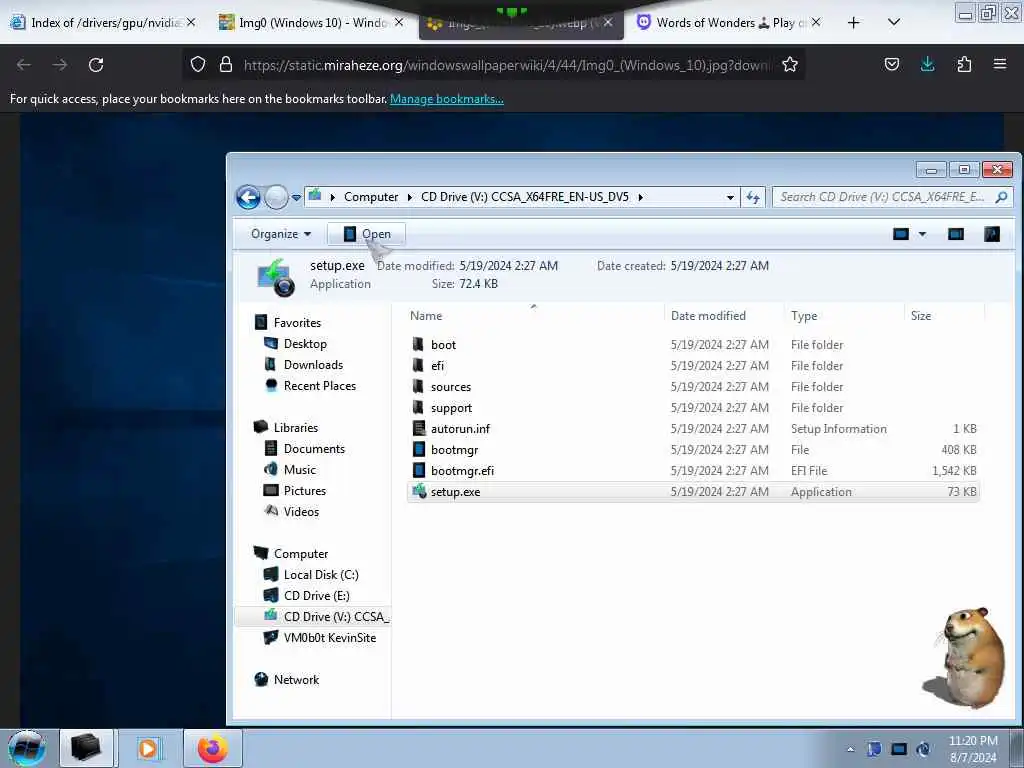Open the Windows Start menu orb

26,748
